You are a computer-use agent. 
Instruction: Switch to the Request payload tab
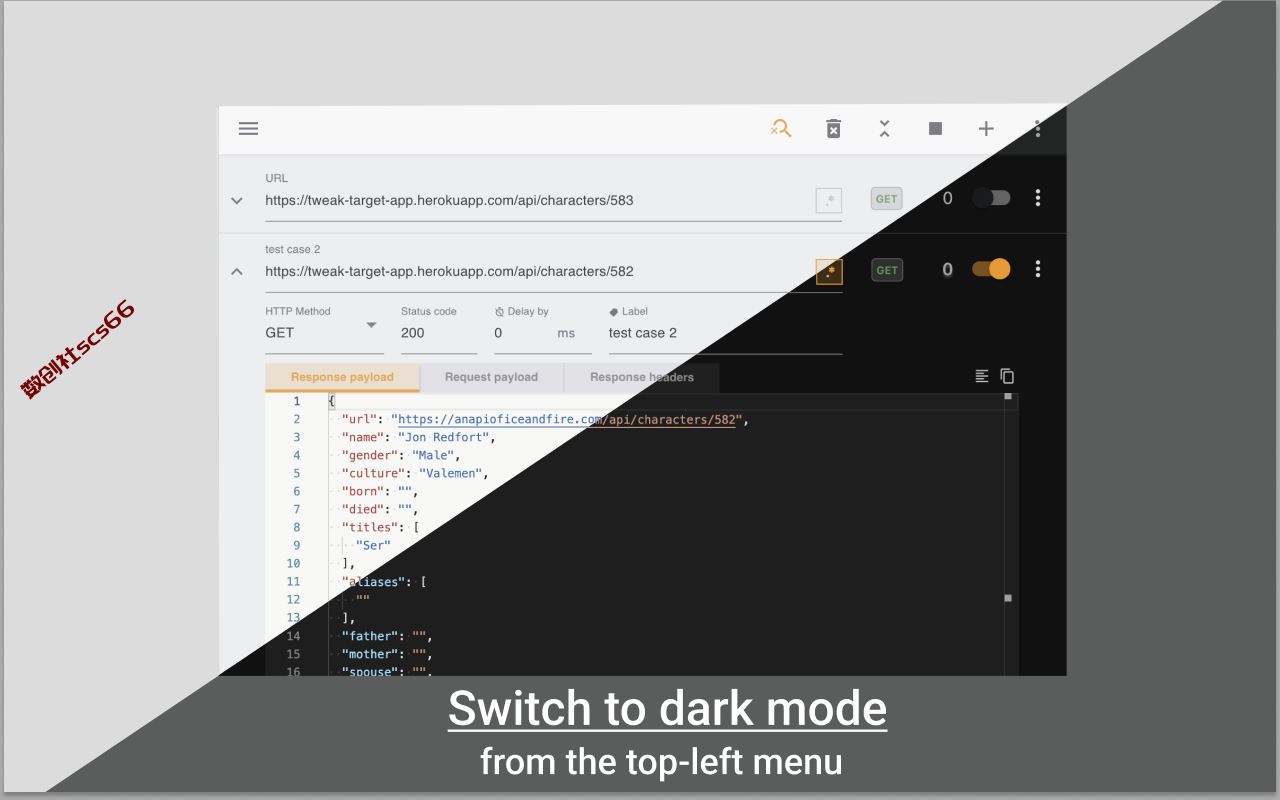pos(491,377)
